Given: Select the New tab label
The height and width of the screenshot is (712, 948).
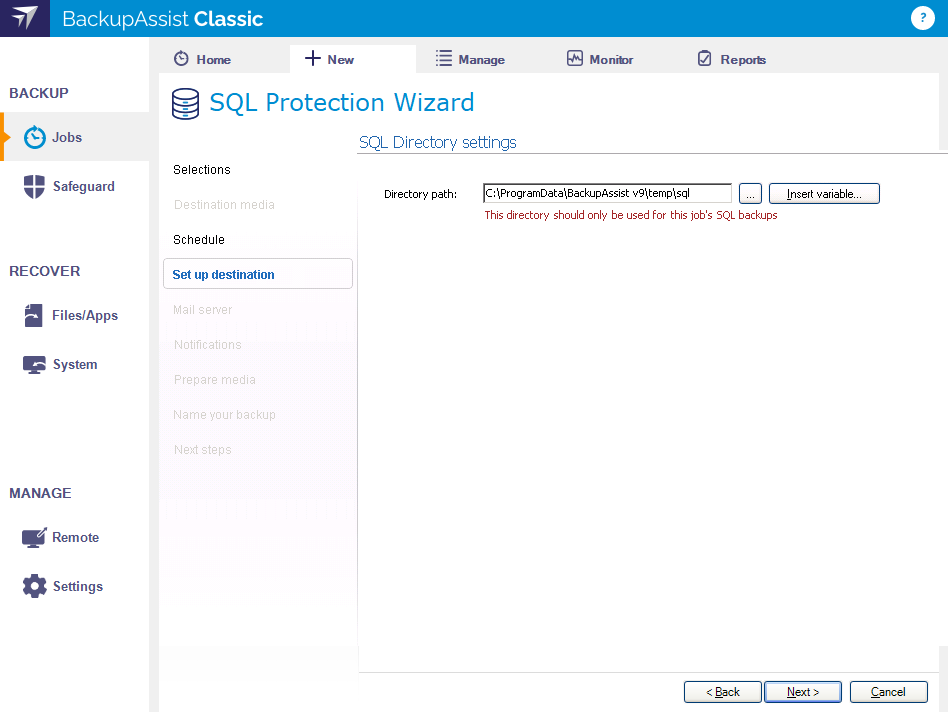Looking at the screenshot, I should pyautogui.click(x=340, y=59).
